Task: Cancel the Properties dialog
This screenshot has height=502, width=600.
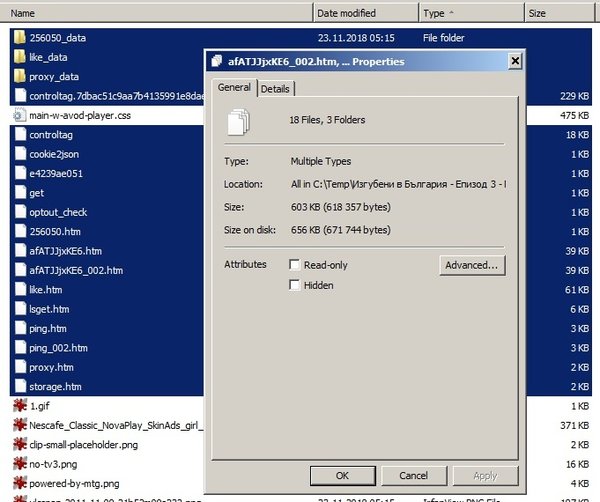Action: click(x=414, y=476)
